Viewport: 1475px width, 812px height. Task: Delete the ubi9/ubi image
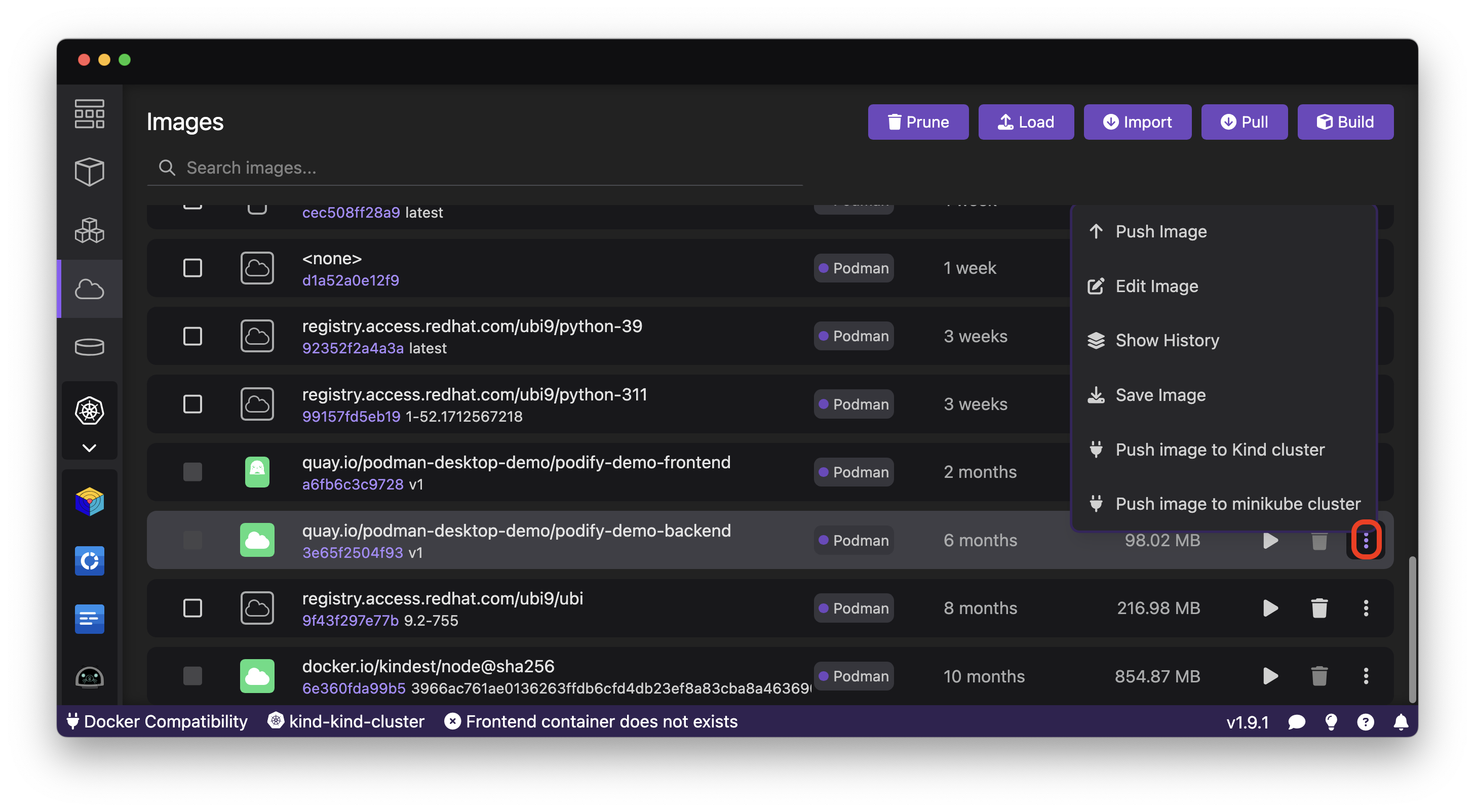click(x=1319, y=607)
